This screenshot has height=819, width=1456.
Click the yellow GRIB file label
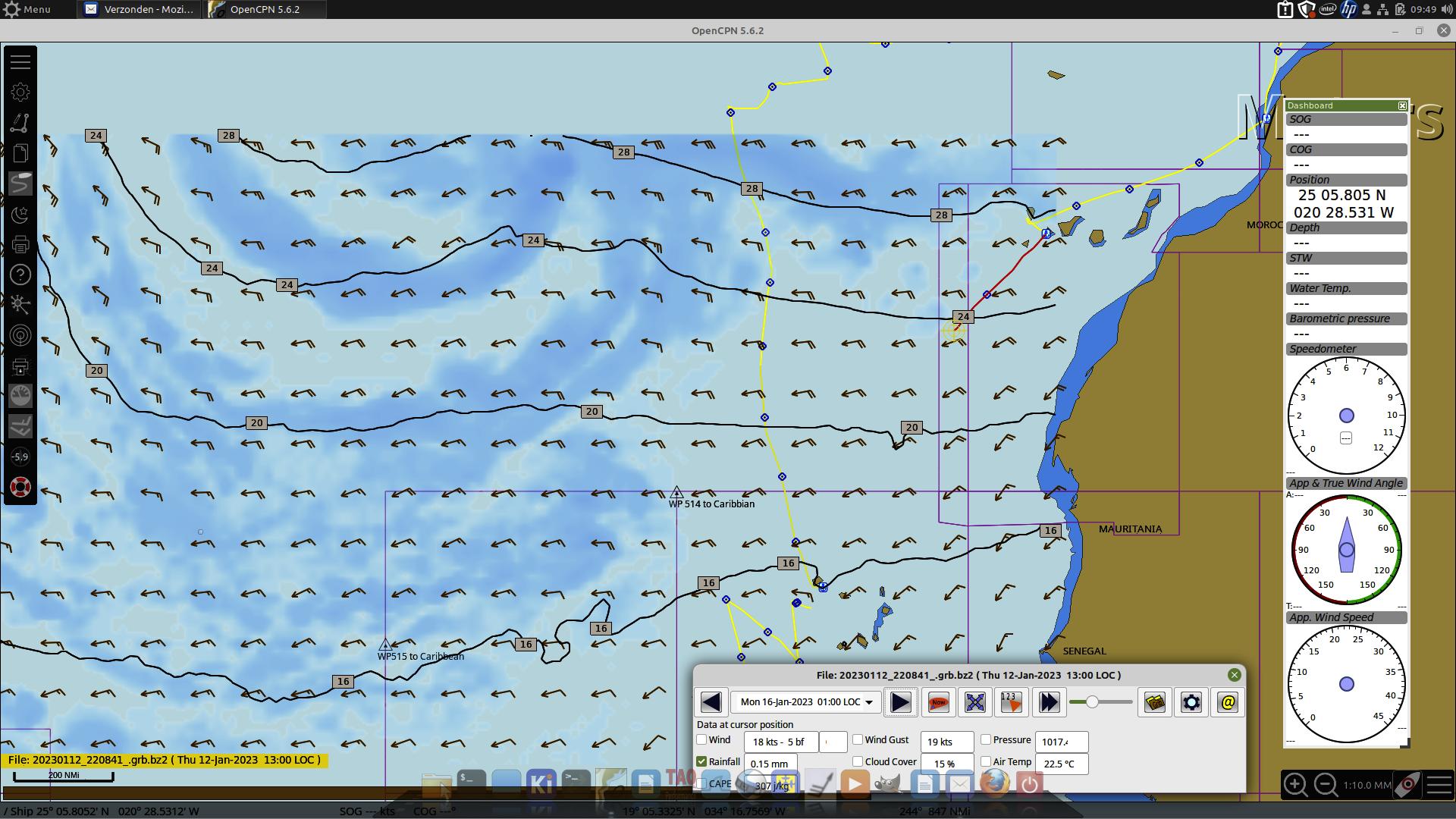point(165,760)
